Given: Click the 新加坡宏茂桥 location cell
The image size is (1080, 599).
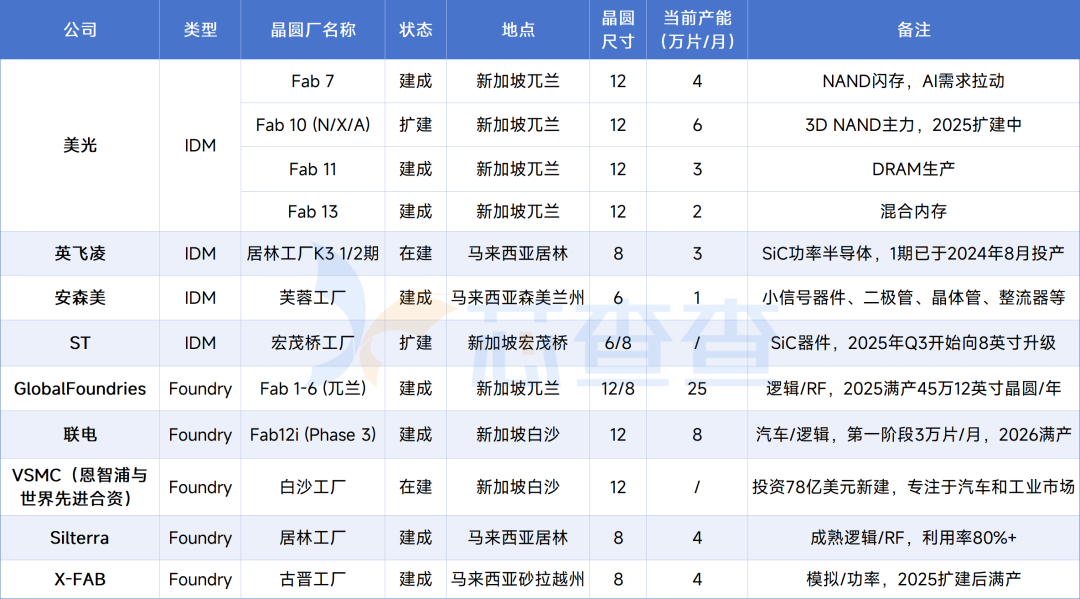Looking at the screenshot, I should (x=518, y=343).
